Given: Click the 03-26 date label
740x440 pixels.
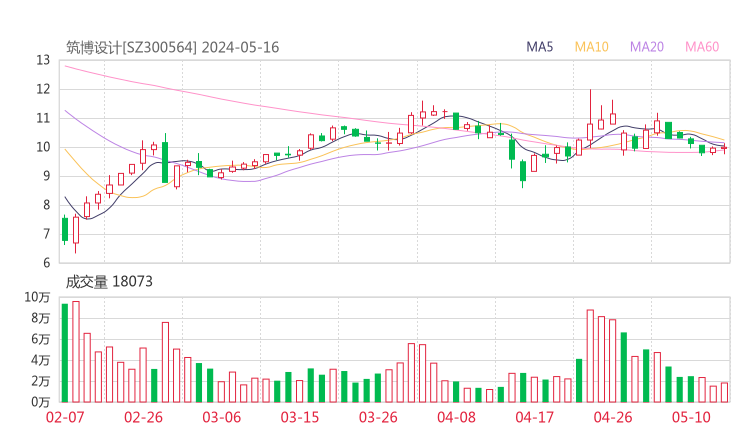Looking at the screenshot, I should click(378, 417).
